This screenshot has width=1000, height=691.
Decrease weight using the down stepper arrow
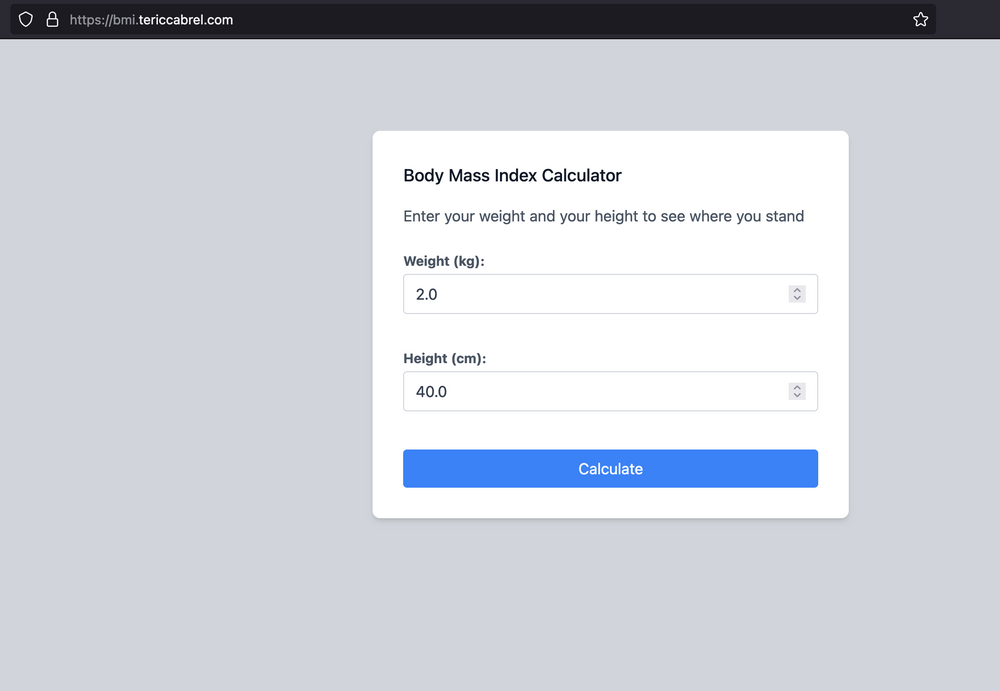(797, 299)
